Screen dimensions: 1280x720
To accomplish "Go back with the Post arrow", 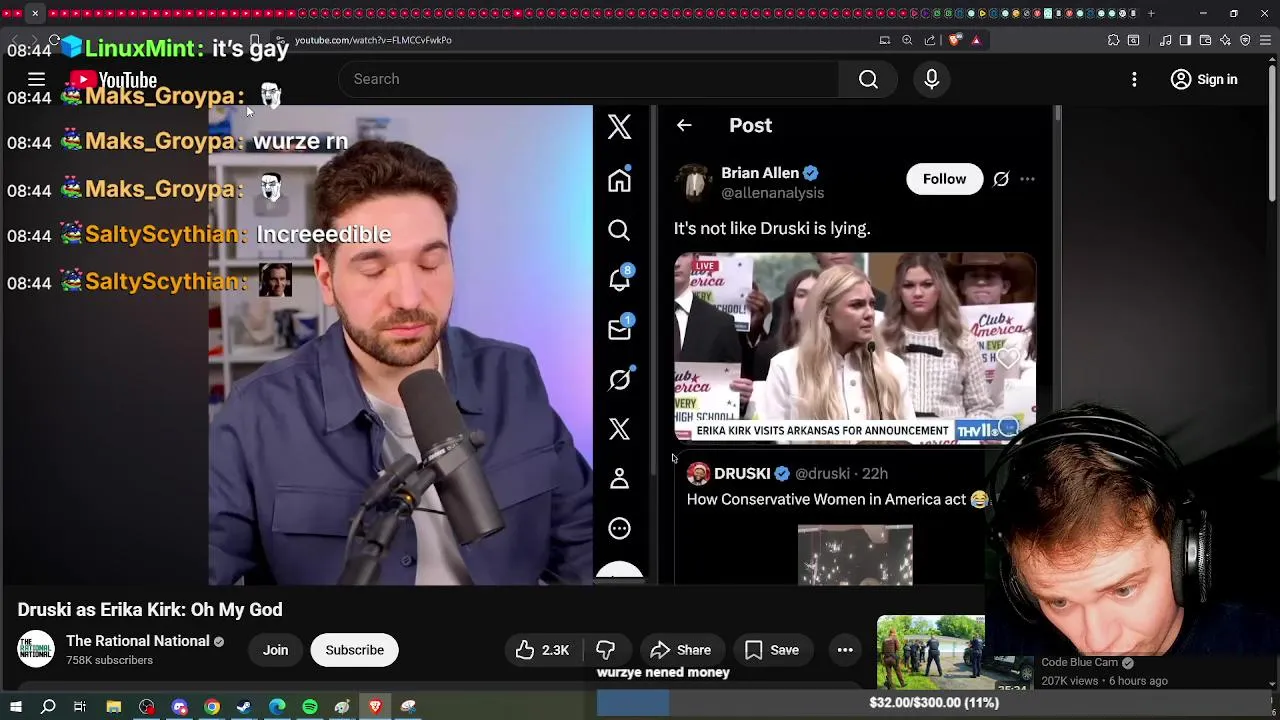I will click(684, 125).
